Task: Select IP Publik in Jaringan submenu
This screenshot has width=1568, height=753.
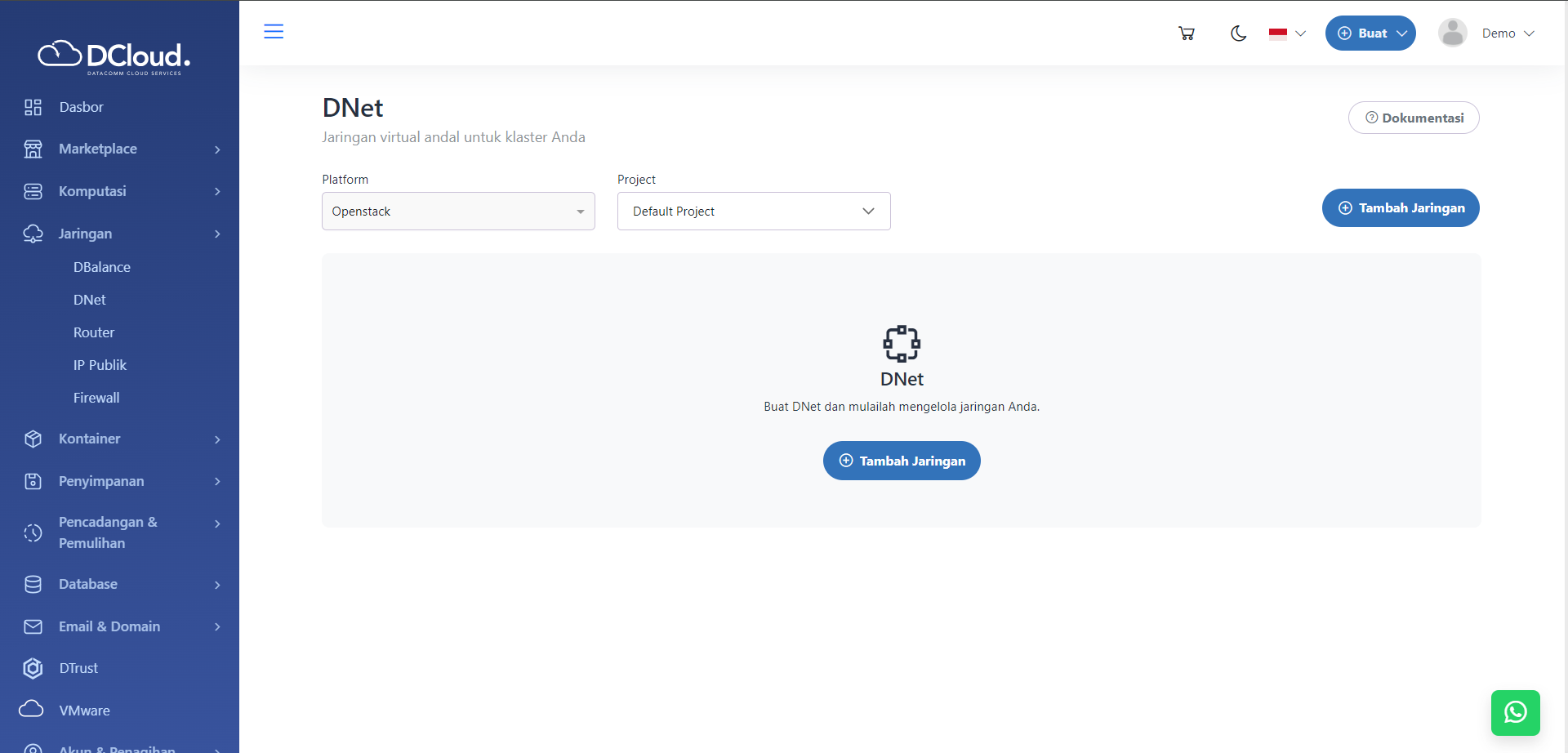Action: click(100, 365)
